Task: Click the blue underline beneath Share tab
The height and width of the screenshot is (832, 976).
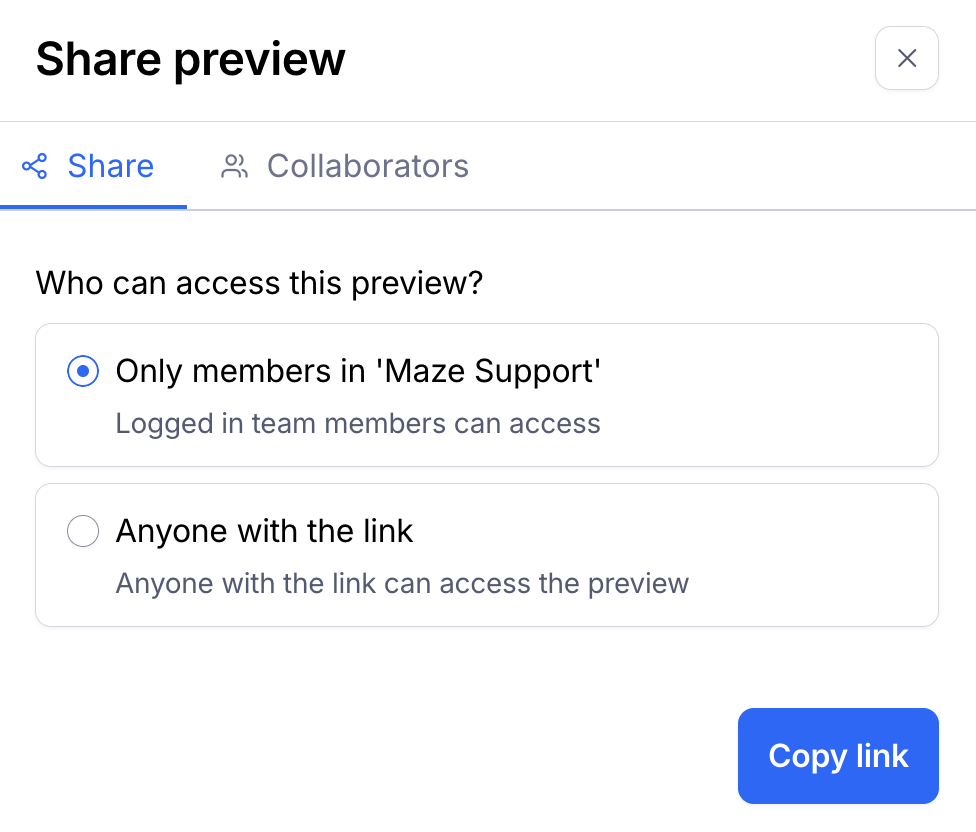Action: click(x=93, y=207)
